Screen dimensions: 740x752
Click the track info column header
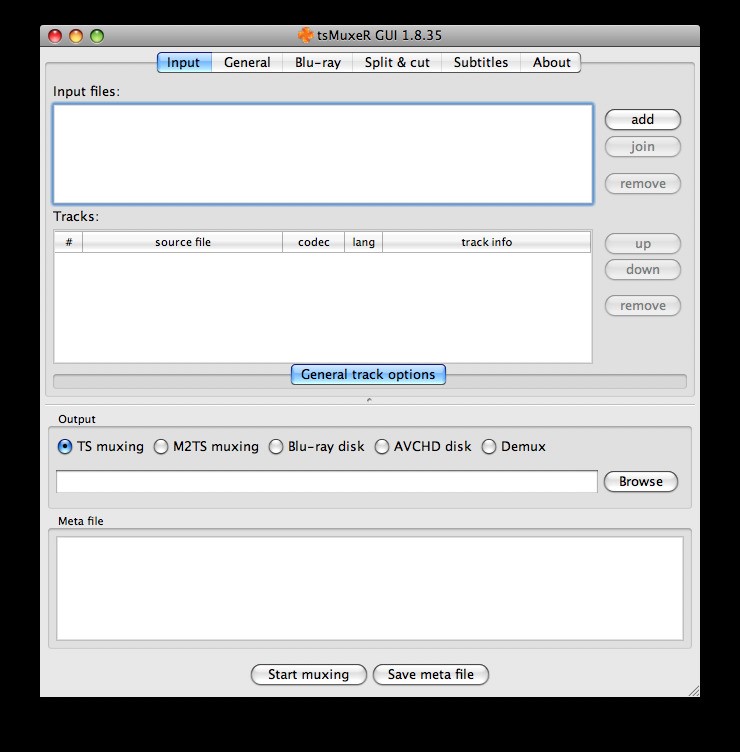tap(486, 242)
